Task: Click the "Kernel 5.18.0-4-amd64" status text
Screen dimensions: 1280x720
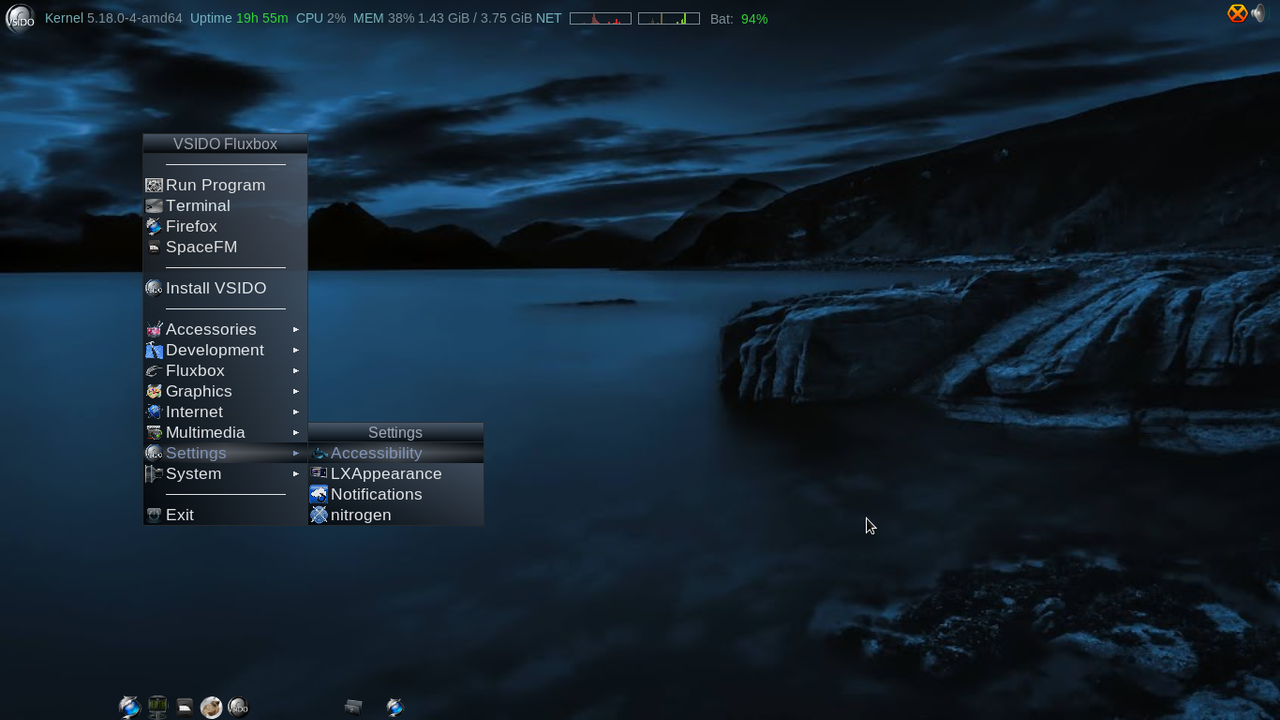Action: coord(114,18)
